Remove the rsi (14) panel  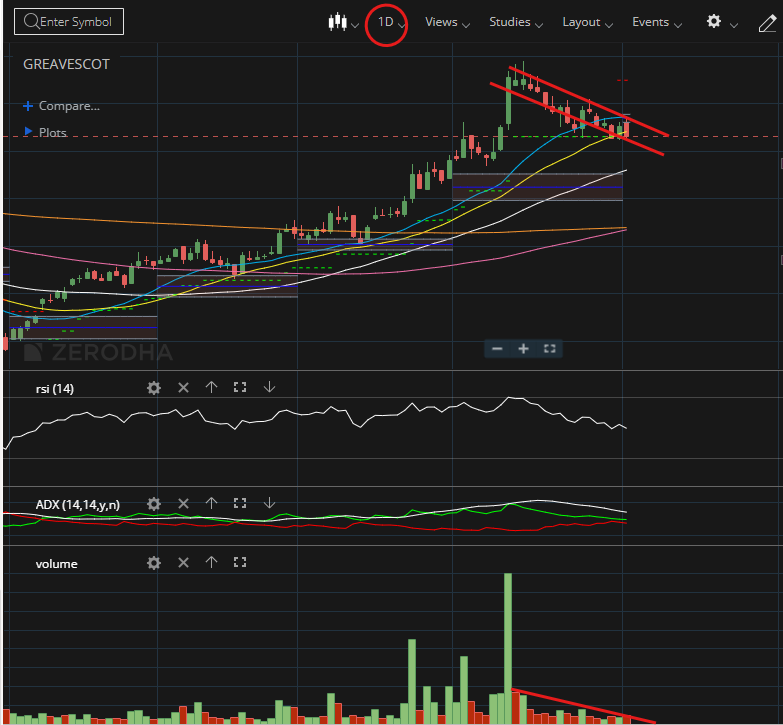[x=183, y=387]
